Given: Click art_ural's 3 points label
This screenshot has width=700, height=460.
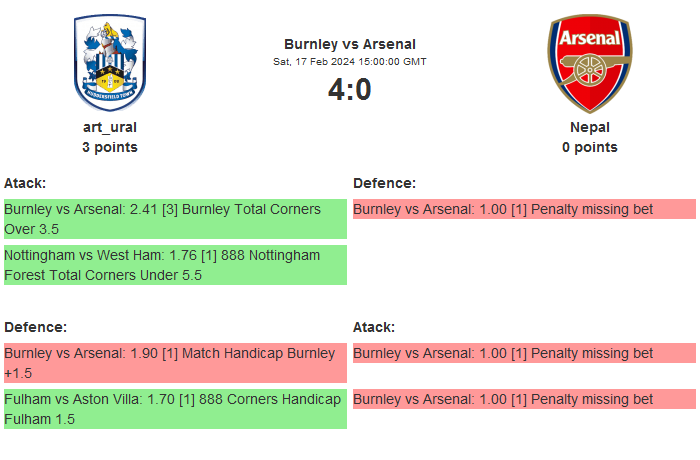Looking at the screenshot, I should click(110, 147).
